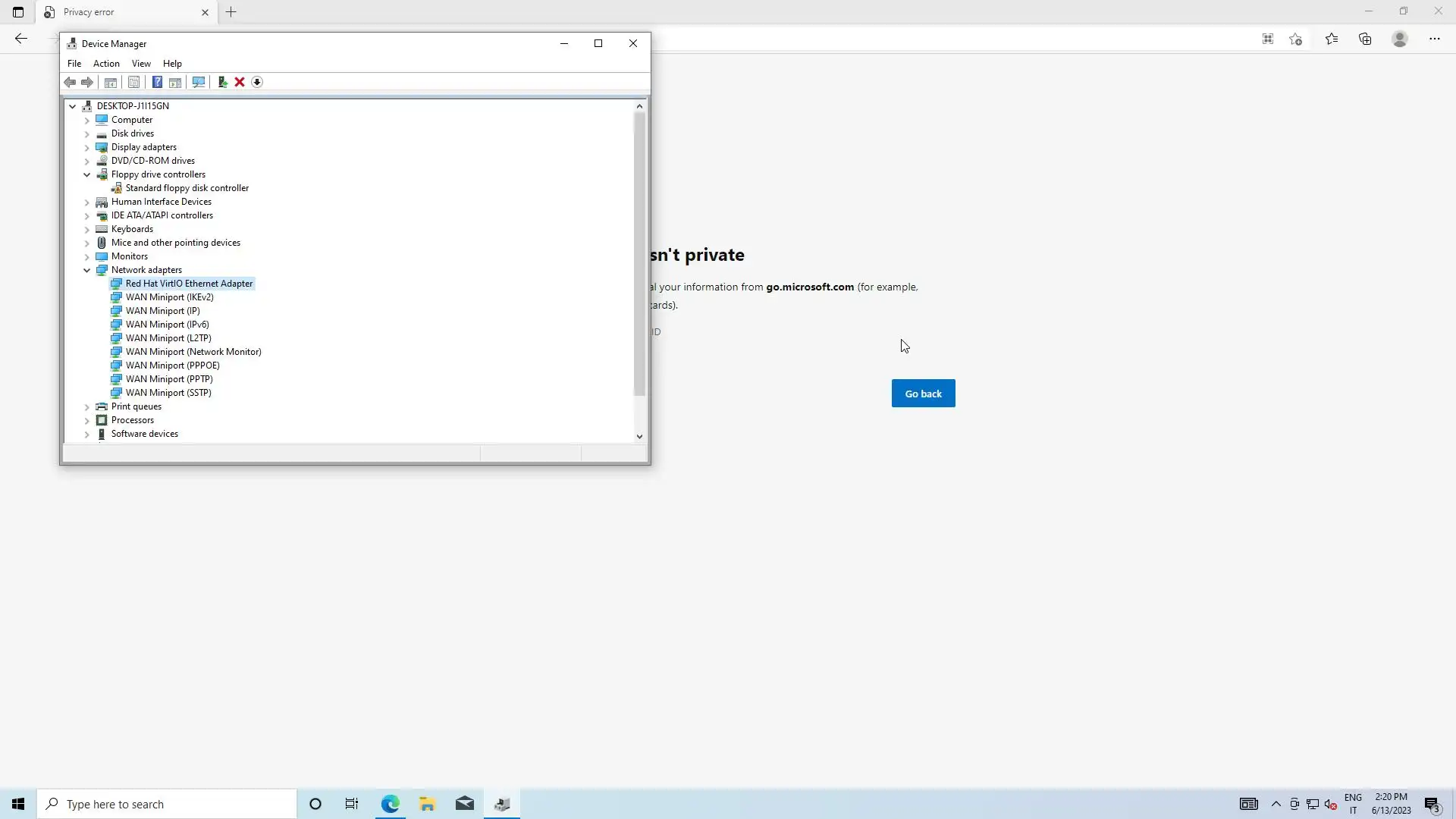This screenshot has height=819, width=1456.
Task: Open Task View in the taskbar
Action: click(352, 804)
